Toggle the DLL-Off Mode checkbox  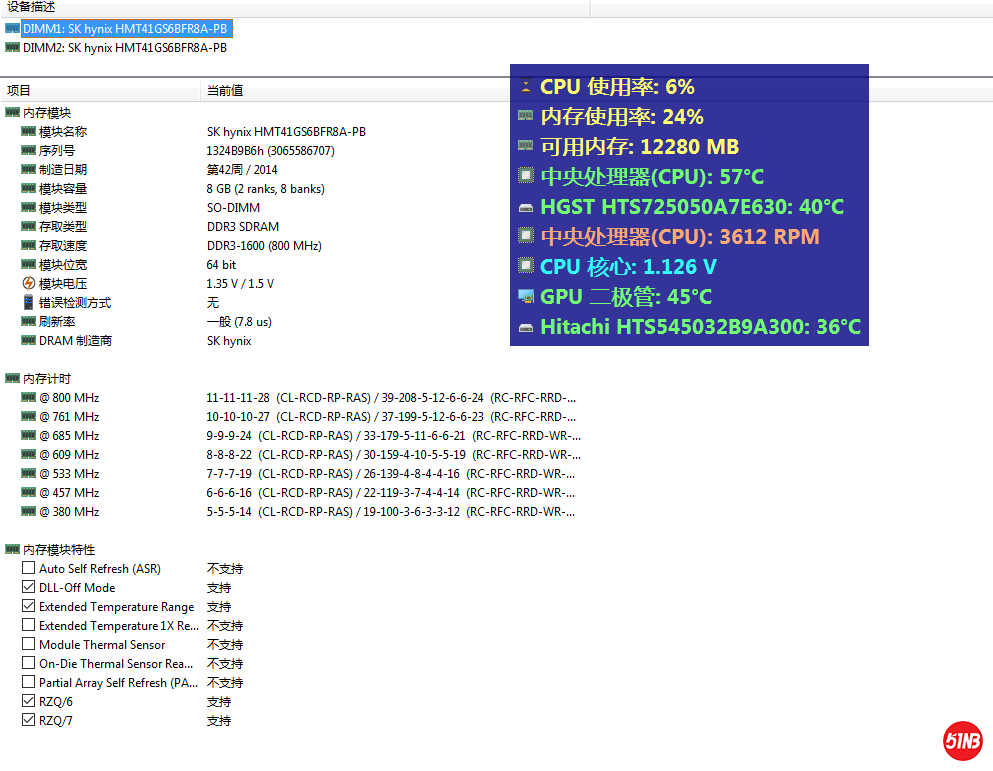click(x=29, y=588)
